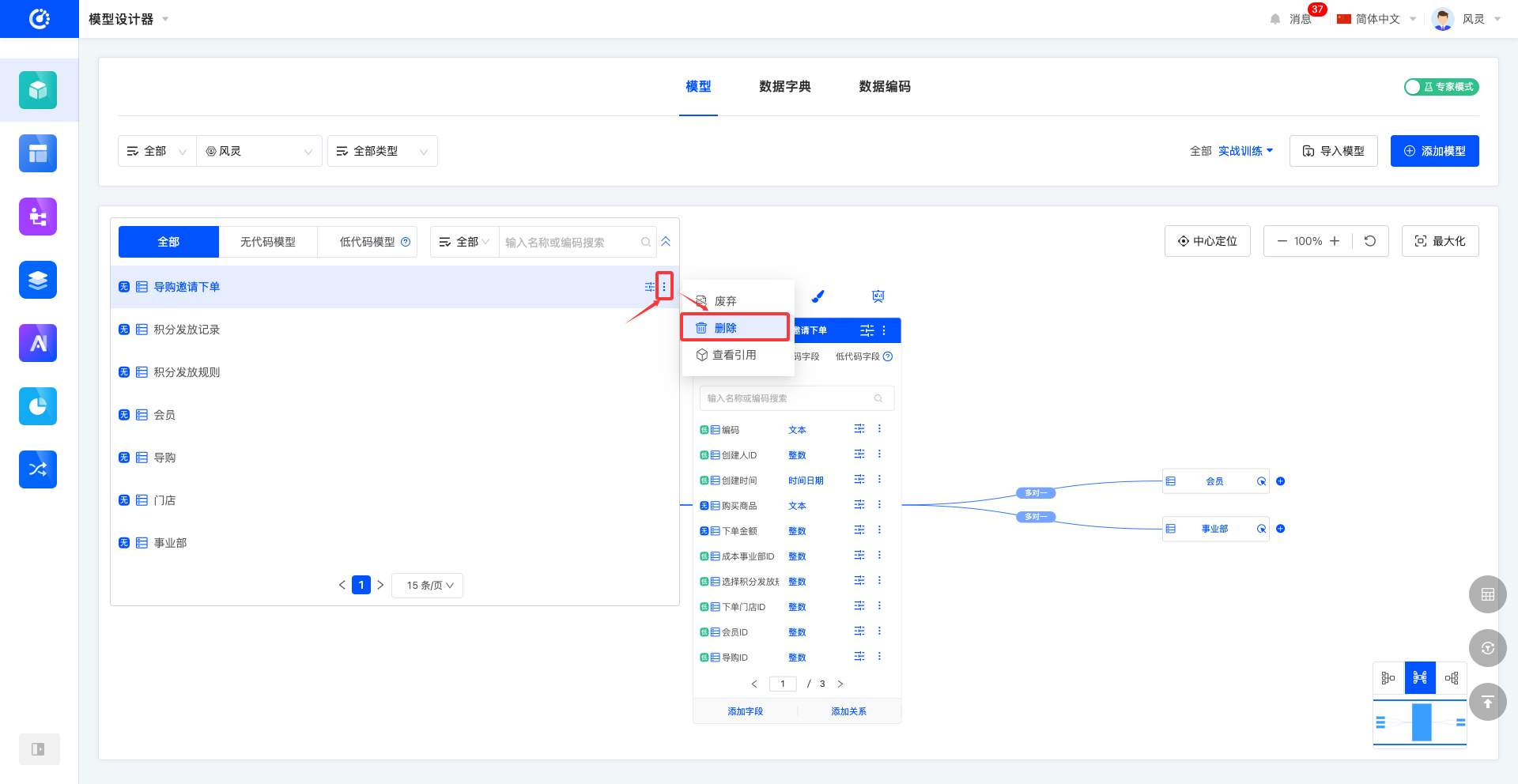This screenshot has height=784, width=1518.
Task: Choose 查看引用 from the context menu
Action: (x=735, y=355)
